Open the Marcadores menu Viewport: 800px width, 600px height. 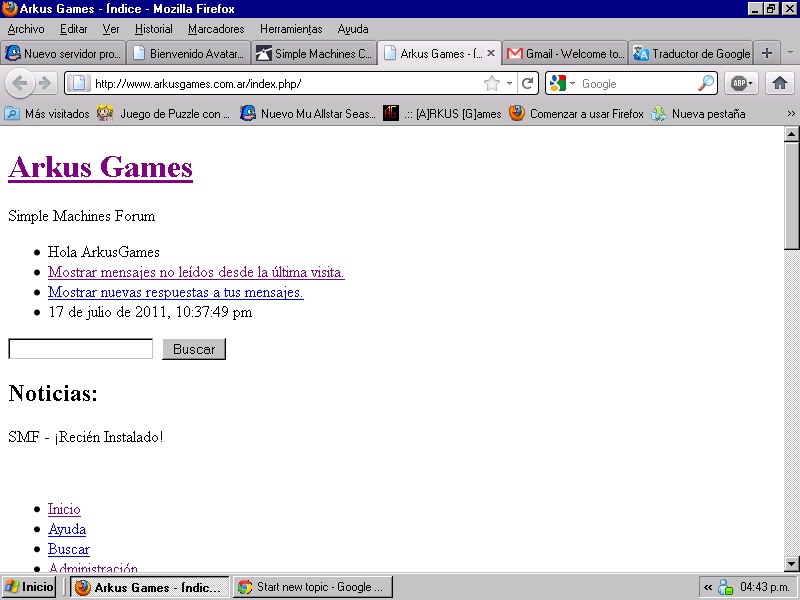point(216,29)
